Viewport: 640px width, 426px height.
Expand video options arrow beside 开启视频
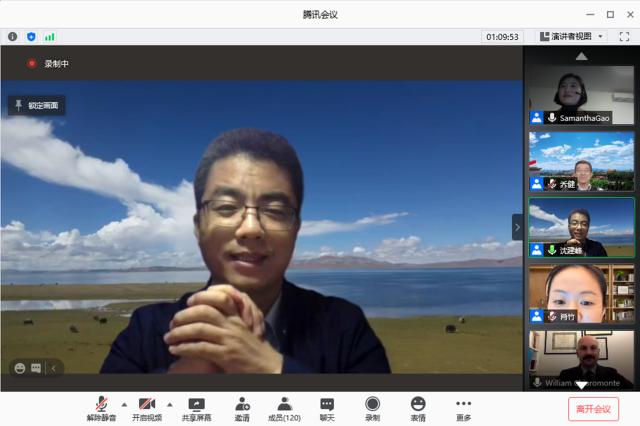tap(169, 404)
